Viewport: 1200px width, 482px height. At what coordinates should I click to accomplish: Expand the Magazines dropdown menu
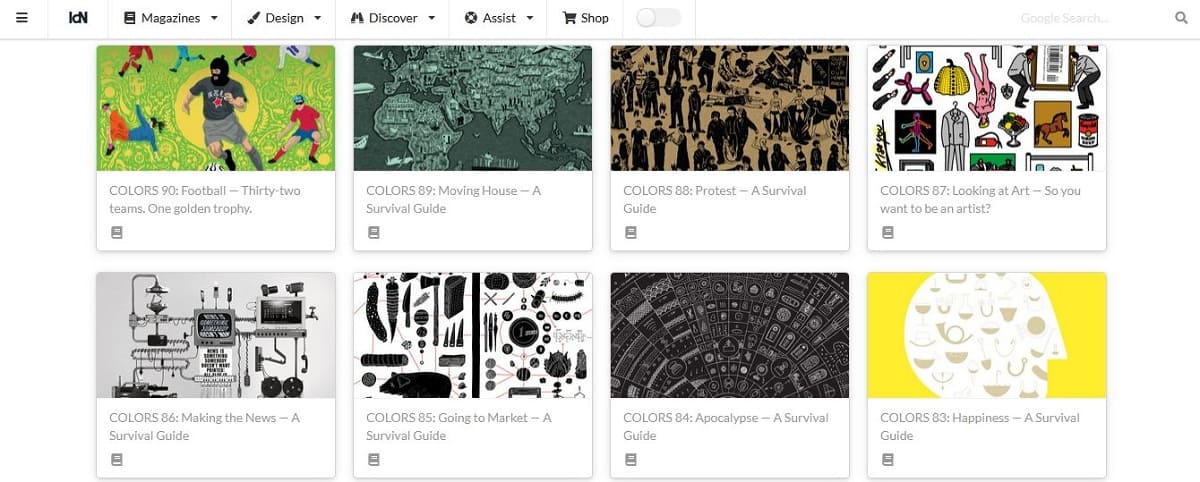[170, 18]
